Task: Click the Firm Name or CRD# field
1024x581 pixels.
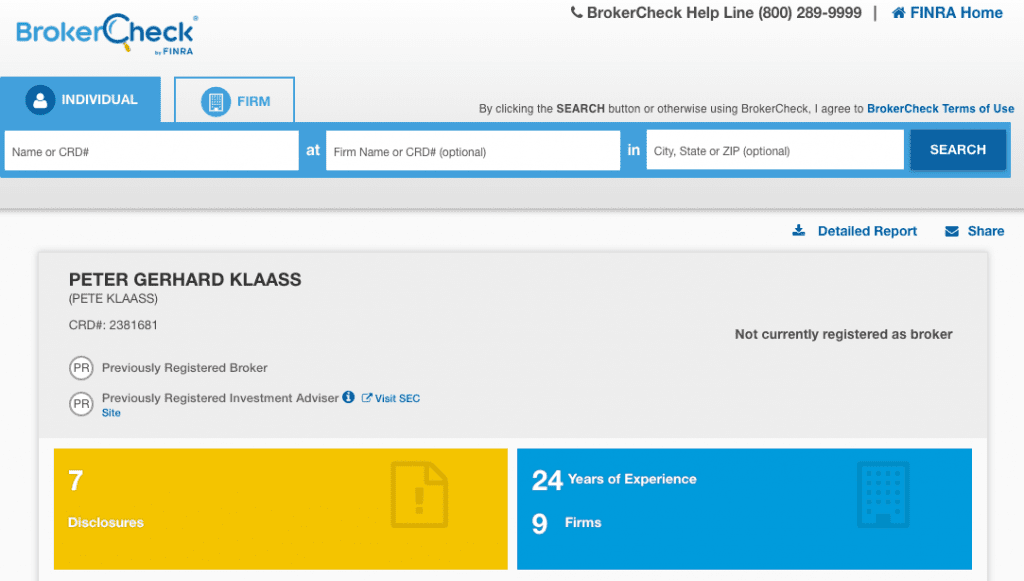Action: pyautogui.click(x=472, y=151)
